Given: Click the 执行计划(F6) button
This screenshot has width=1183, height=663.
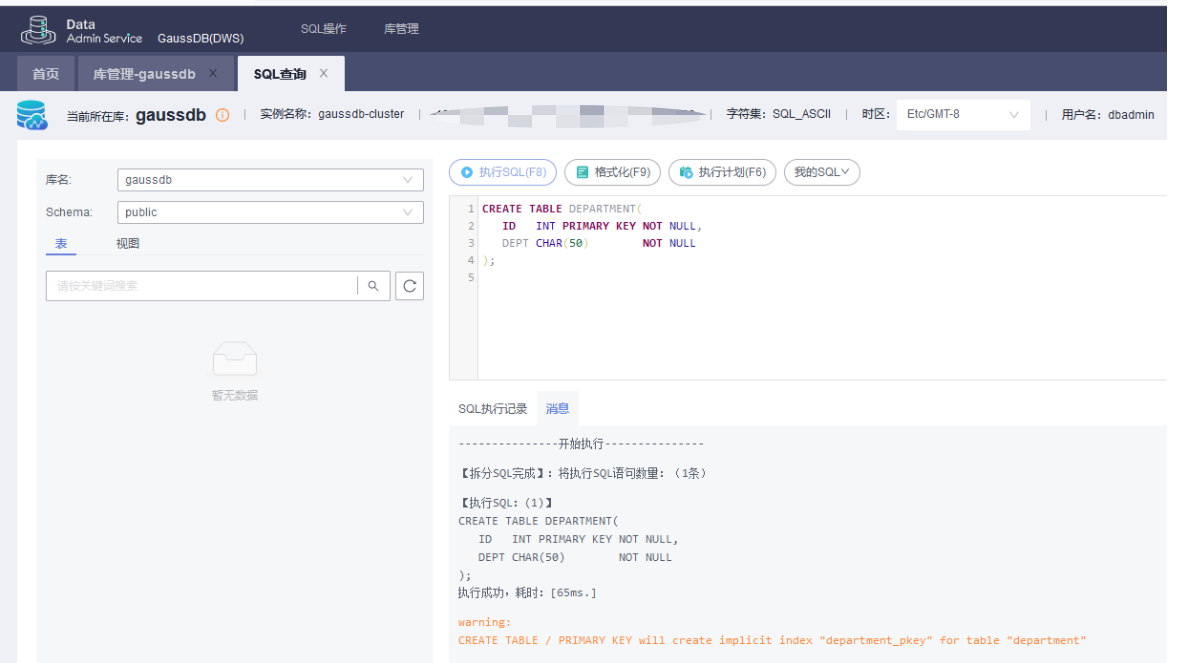Looking at the screenshot, I should [722, 172].
